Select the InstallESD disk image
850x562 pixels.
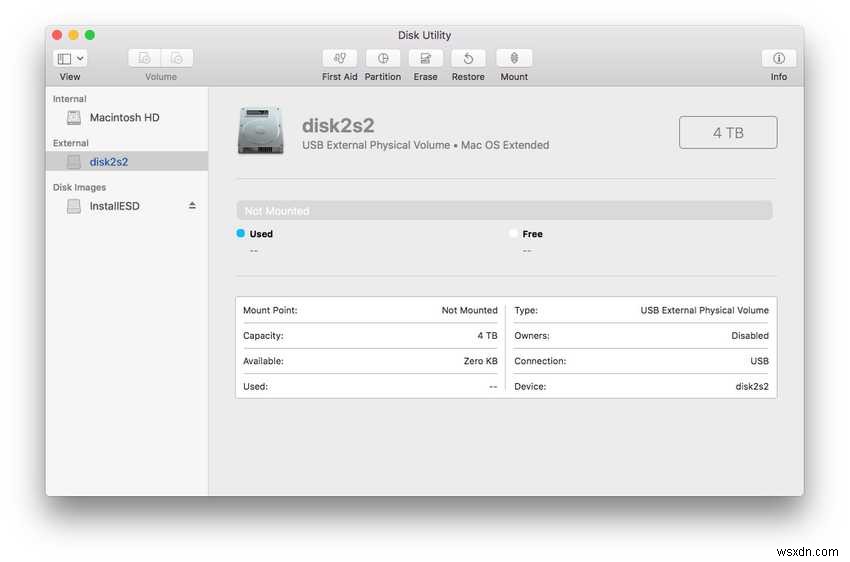[127, 206]
